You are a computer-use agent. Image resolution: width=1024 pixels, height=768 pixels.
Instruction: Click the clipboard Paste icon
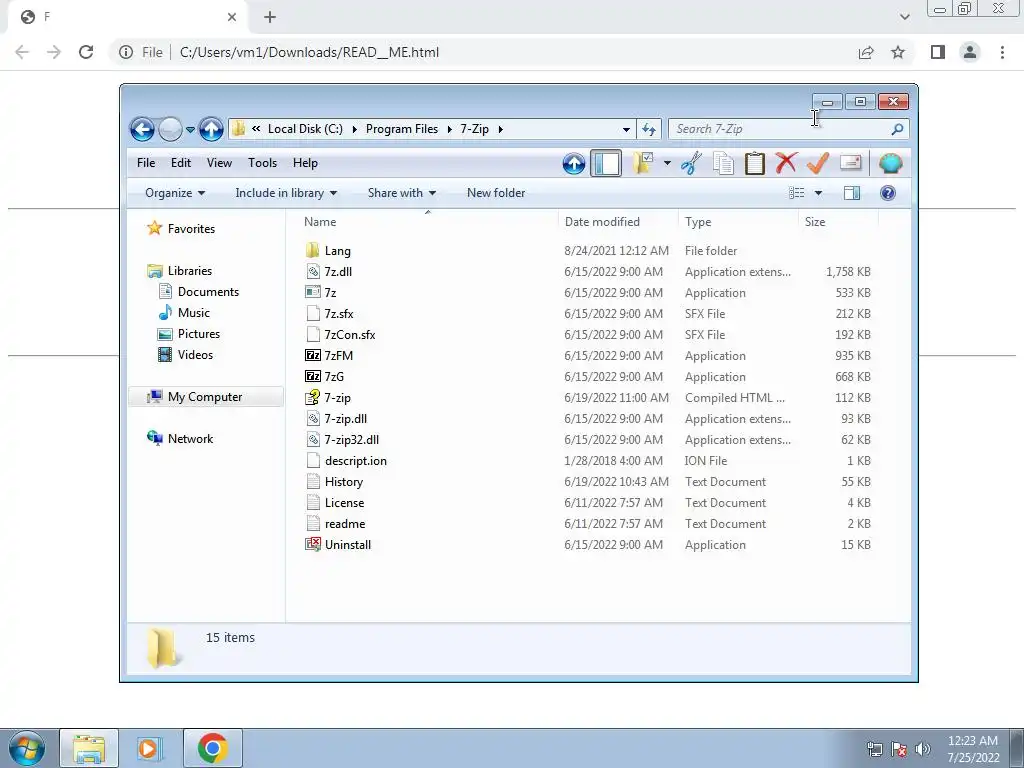click(754, 163)
